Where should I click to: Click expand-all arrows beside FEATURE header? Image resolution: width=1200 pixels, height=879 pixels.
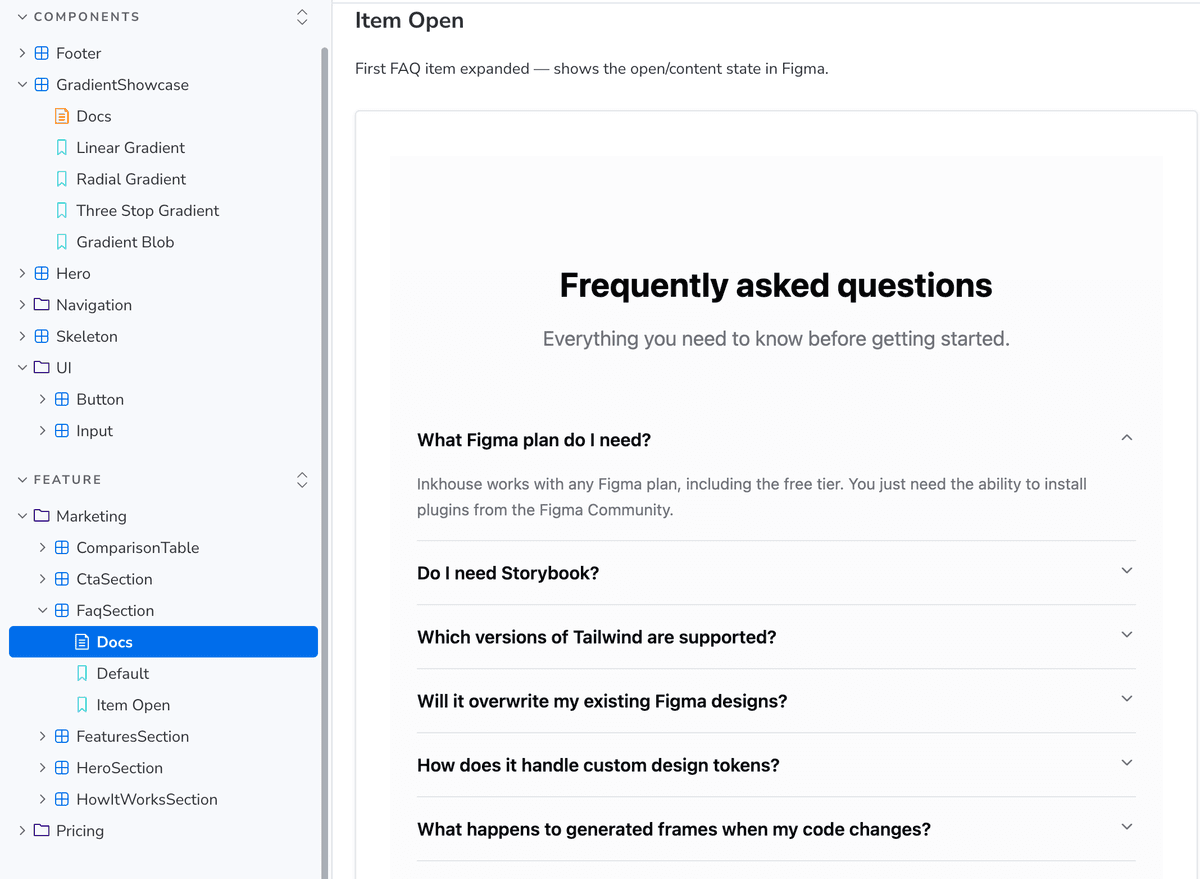pos(302,480)
